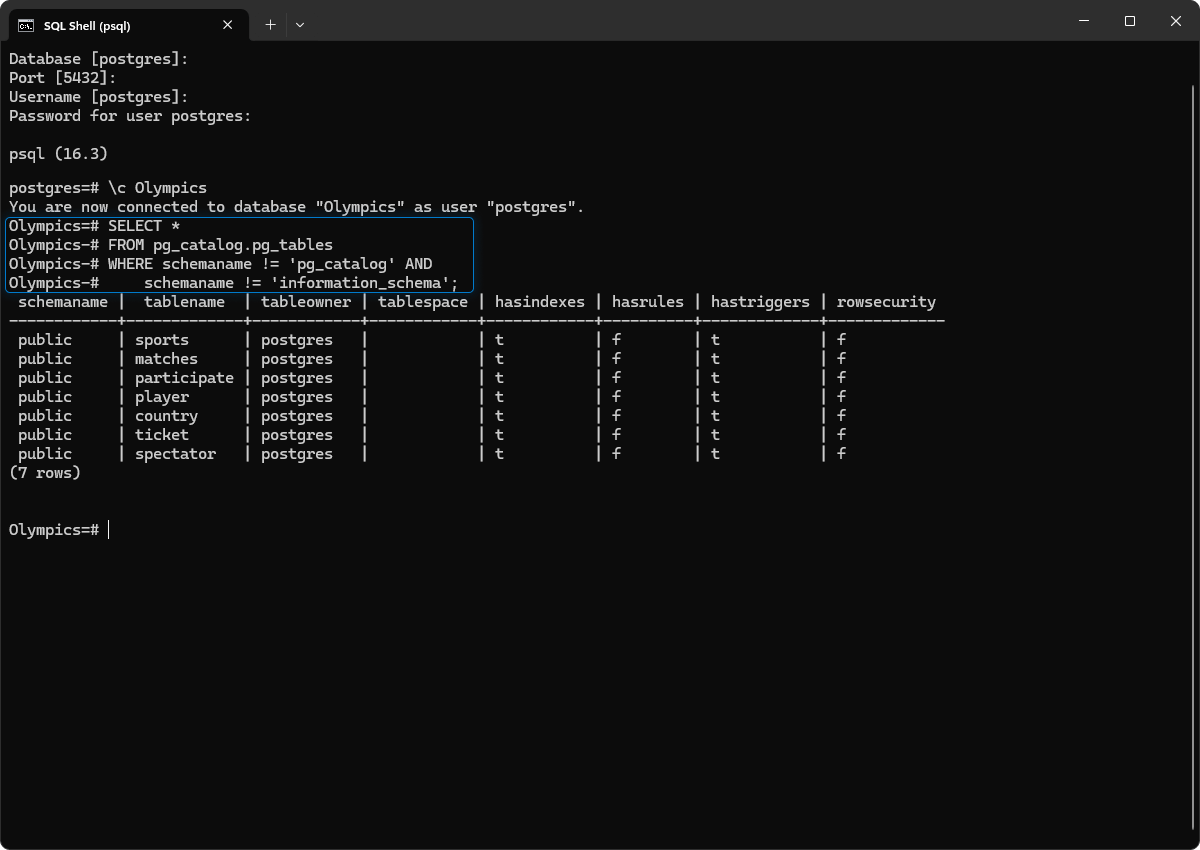Select the 'country' table name
Viewport: 1200px width, 850px height.
coord(166,415)
